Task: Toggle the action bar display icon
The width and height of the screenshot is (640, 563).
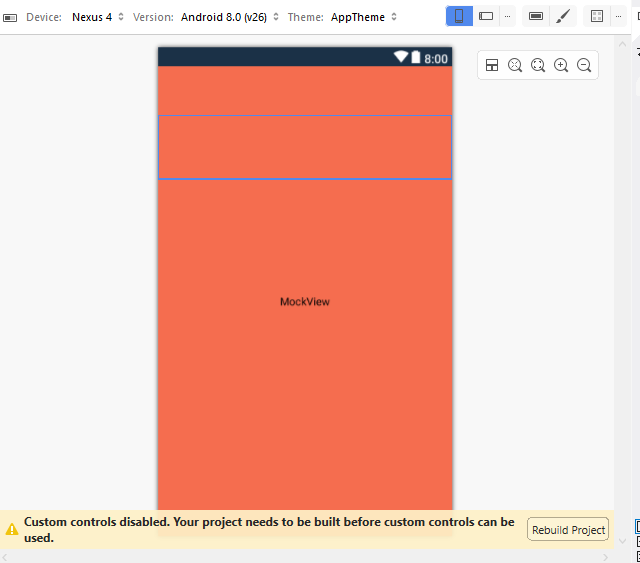Action: [x=536, y=17]
